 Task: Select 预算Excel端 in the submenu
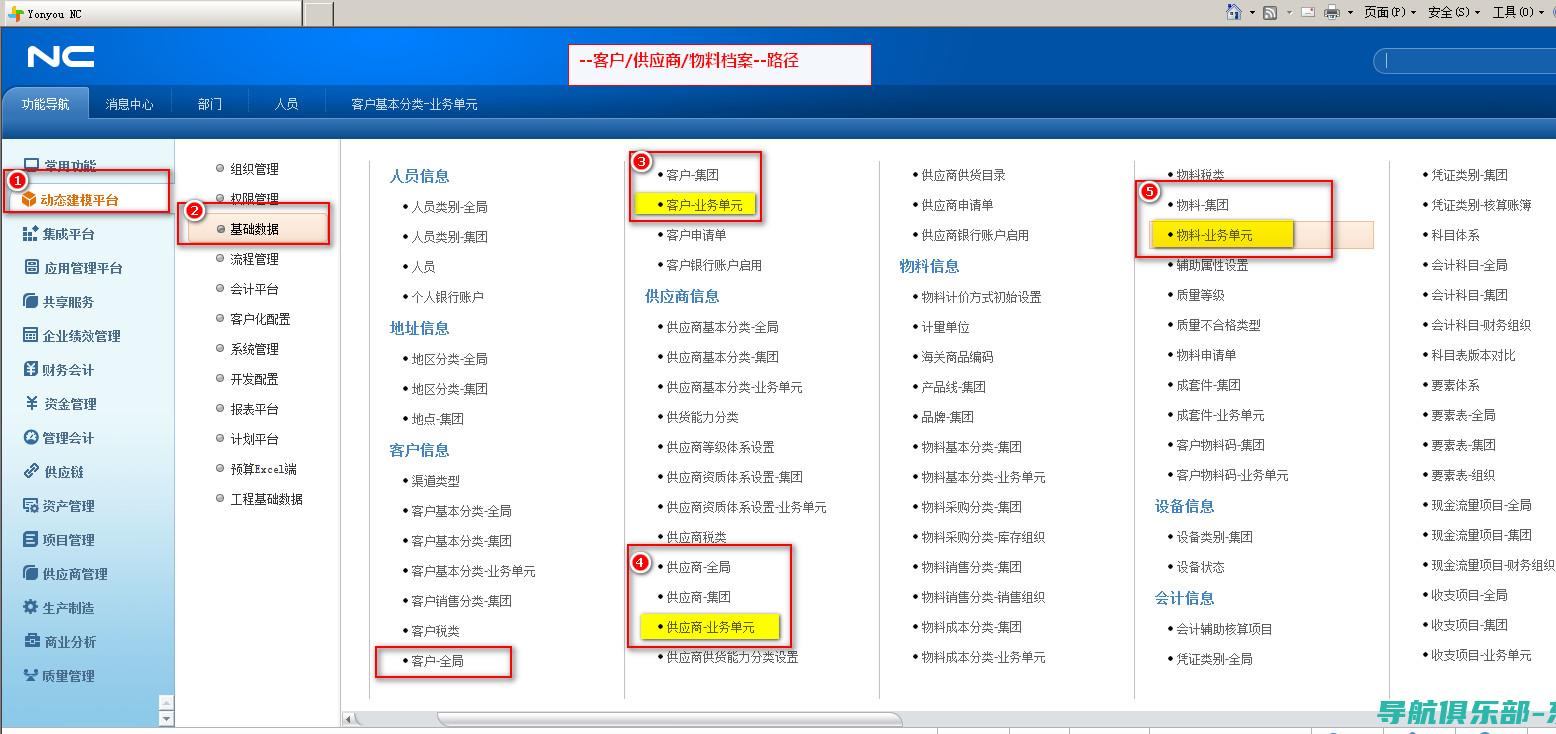(263, 469)
